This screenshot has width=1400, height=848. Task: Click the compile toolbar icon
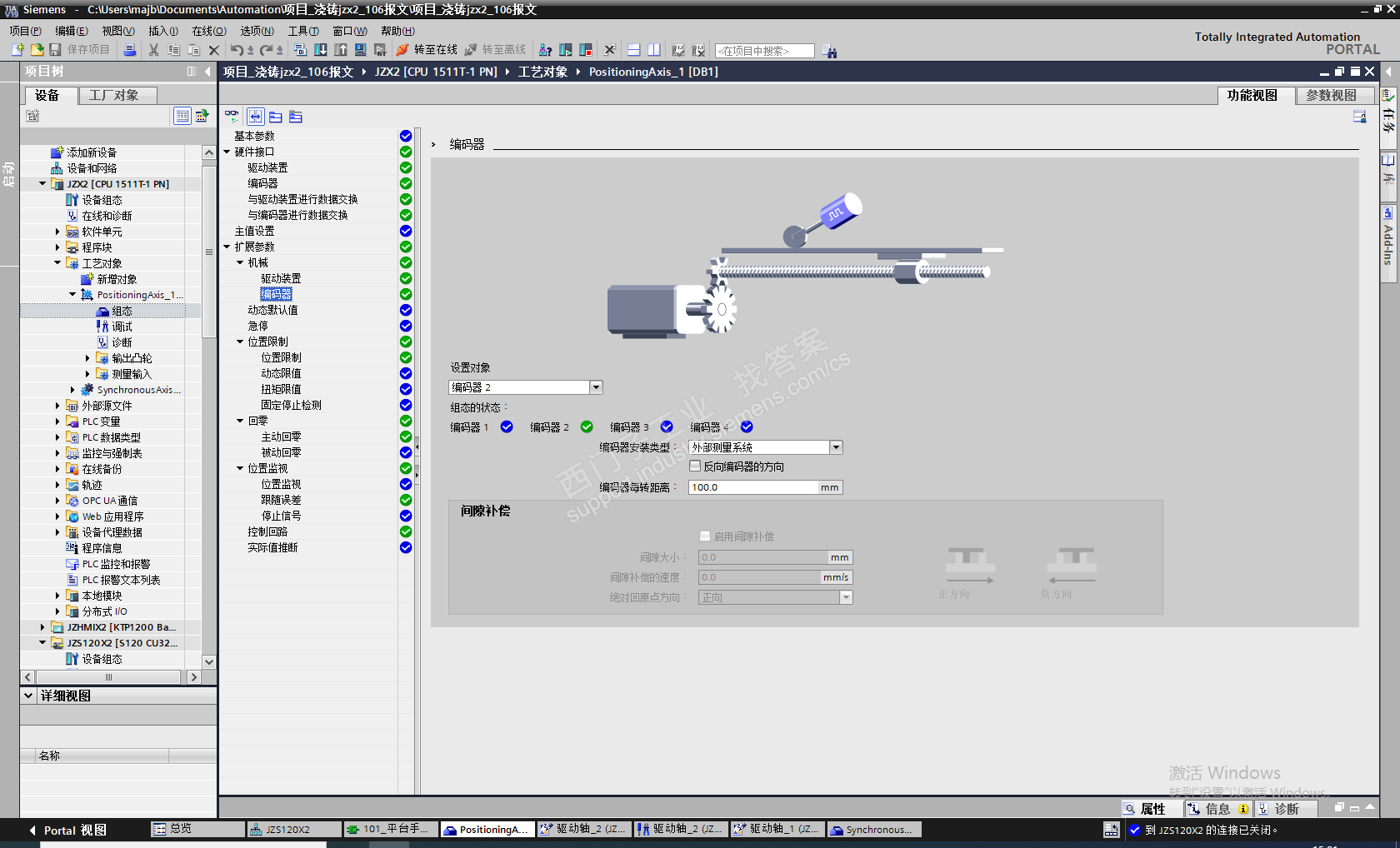(301, 50)
